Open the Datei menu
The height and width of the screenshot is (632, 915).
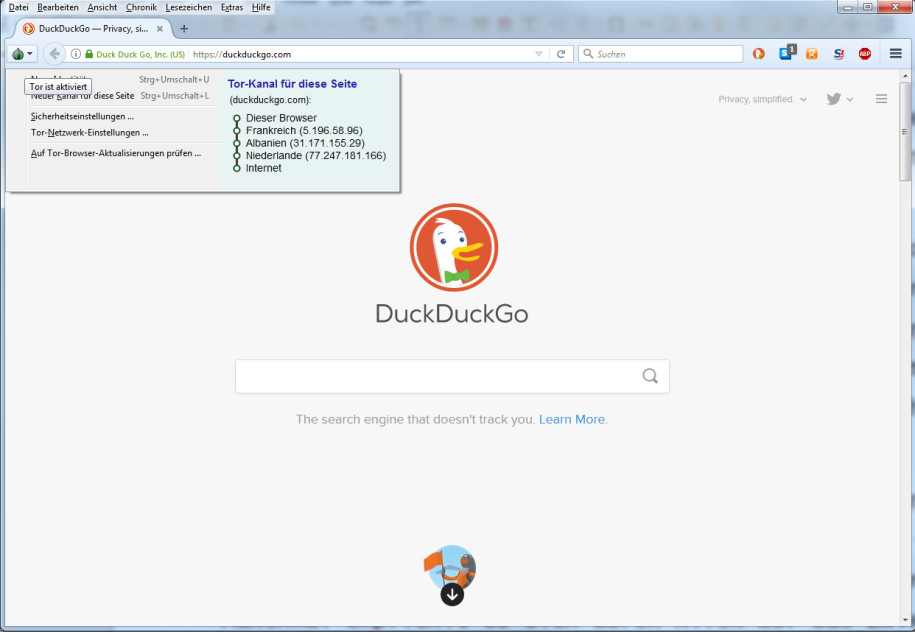18,8
